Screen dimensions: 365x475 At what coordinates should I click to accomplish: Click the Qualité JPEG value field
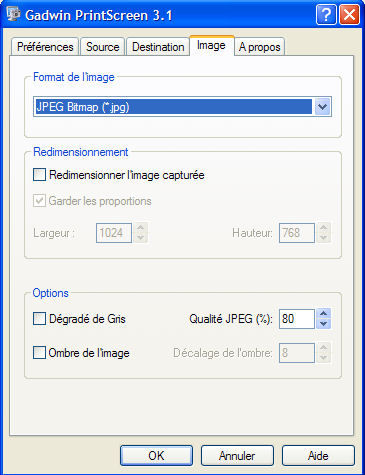(x=296, y=319)
